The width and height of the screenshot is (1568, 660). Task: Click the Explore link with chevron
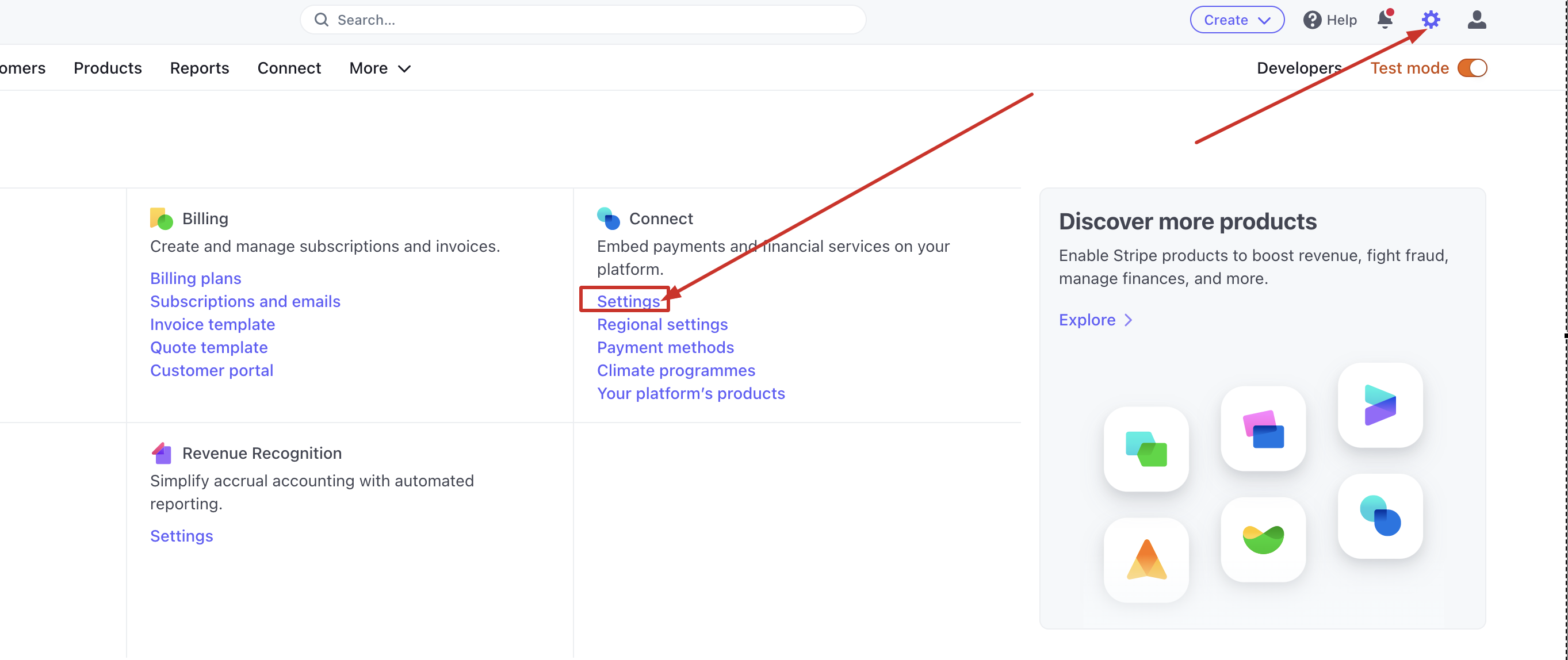(x=1095, y=320)
